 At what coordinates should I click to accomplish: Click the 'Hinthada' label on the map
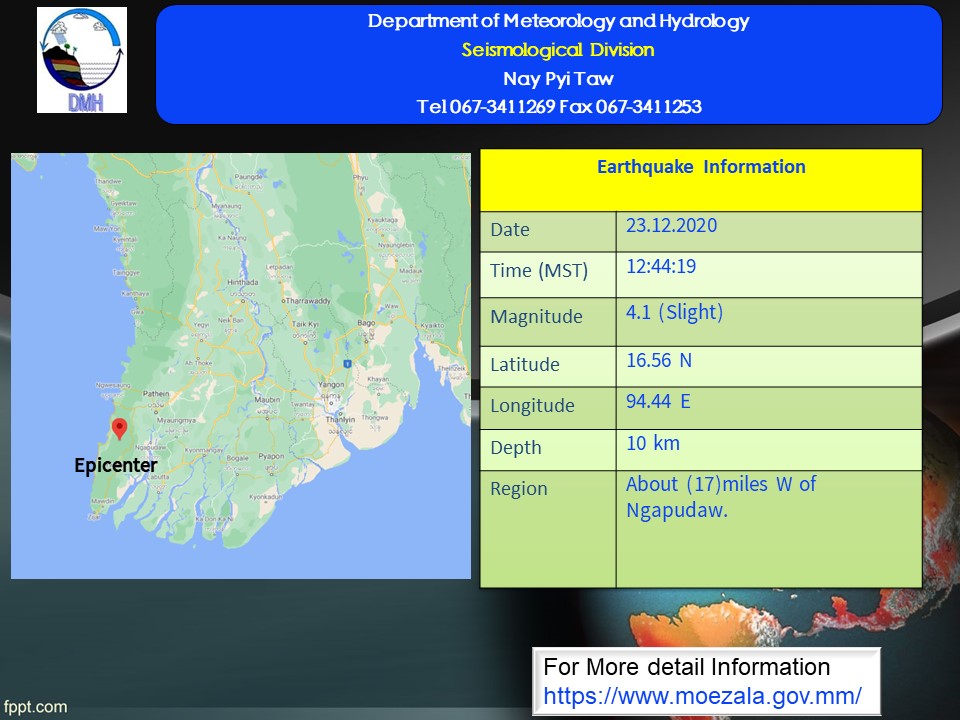point(242,282)
